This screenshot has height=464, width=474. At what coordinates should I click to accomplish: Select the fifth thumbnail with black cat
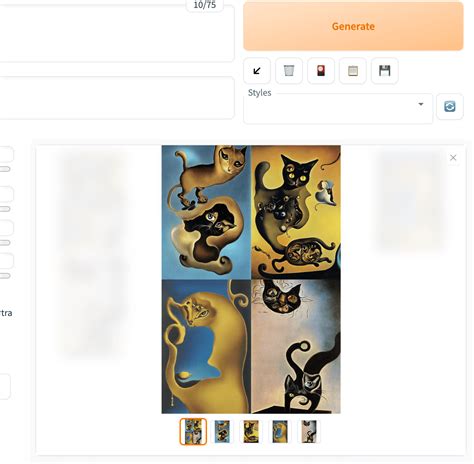(x=310, y=433)
